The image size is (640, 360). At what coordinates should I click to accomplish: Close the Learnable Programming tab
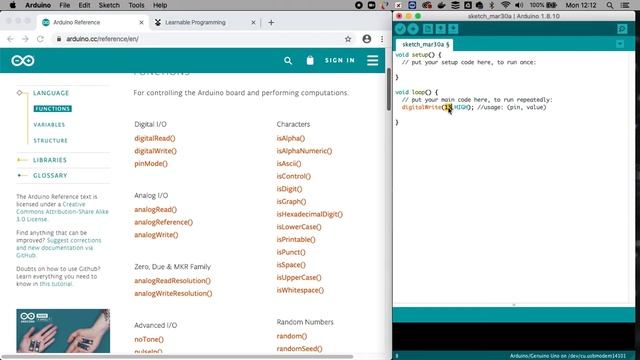coord(253,22)
